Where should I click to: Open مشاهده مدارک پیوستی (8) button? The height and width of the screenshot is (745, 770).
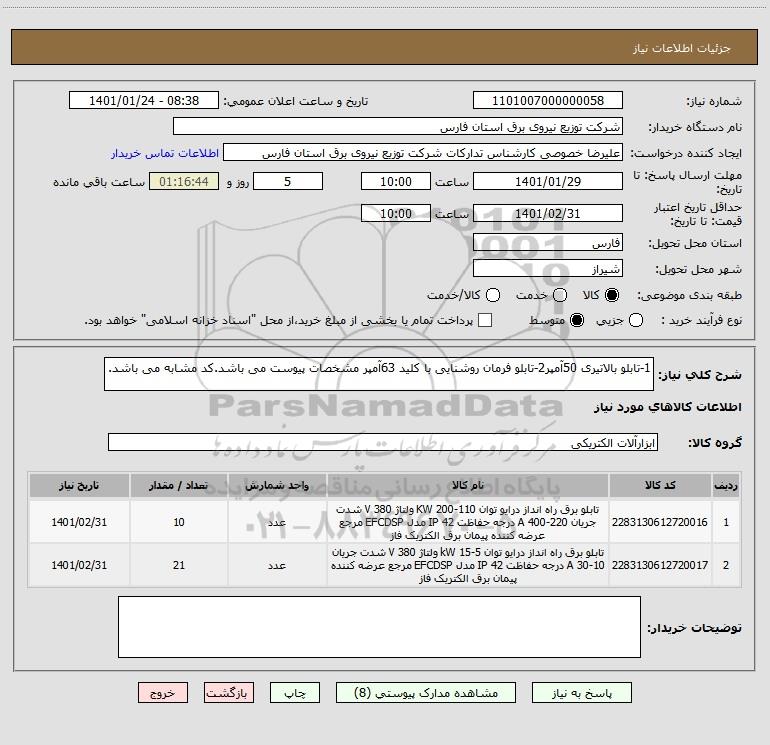coord(426,693)
